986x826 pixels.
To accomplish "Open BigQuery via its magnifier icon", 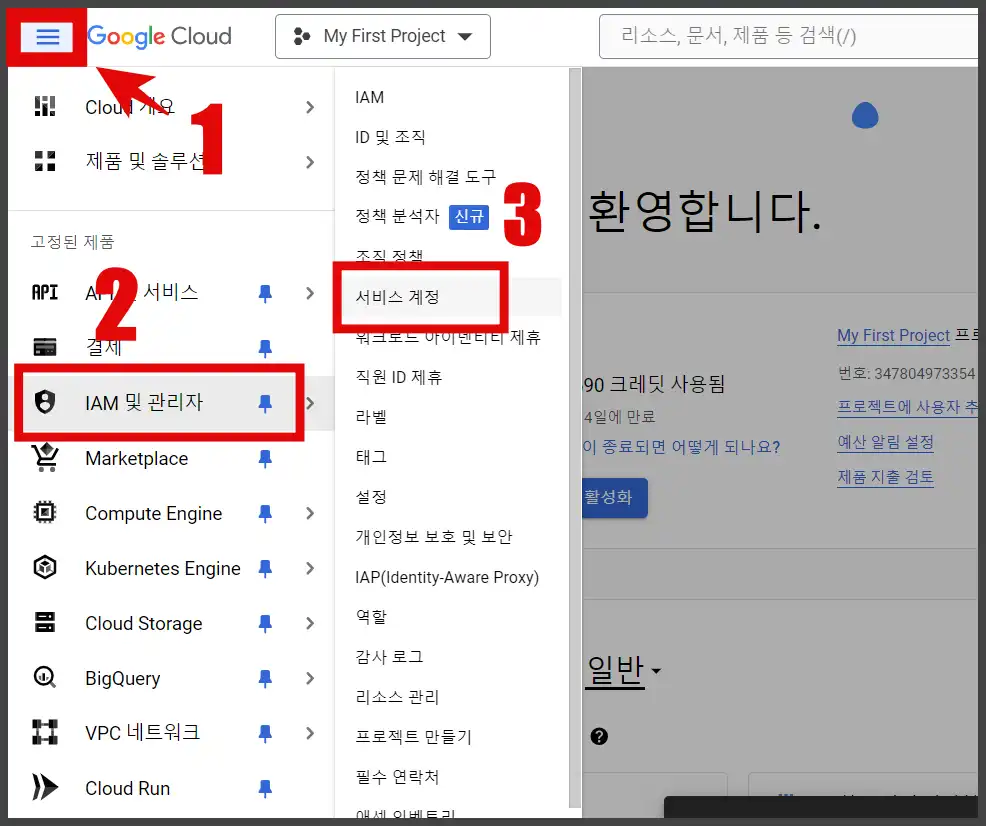I will click(44, 678).
